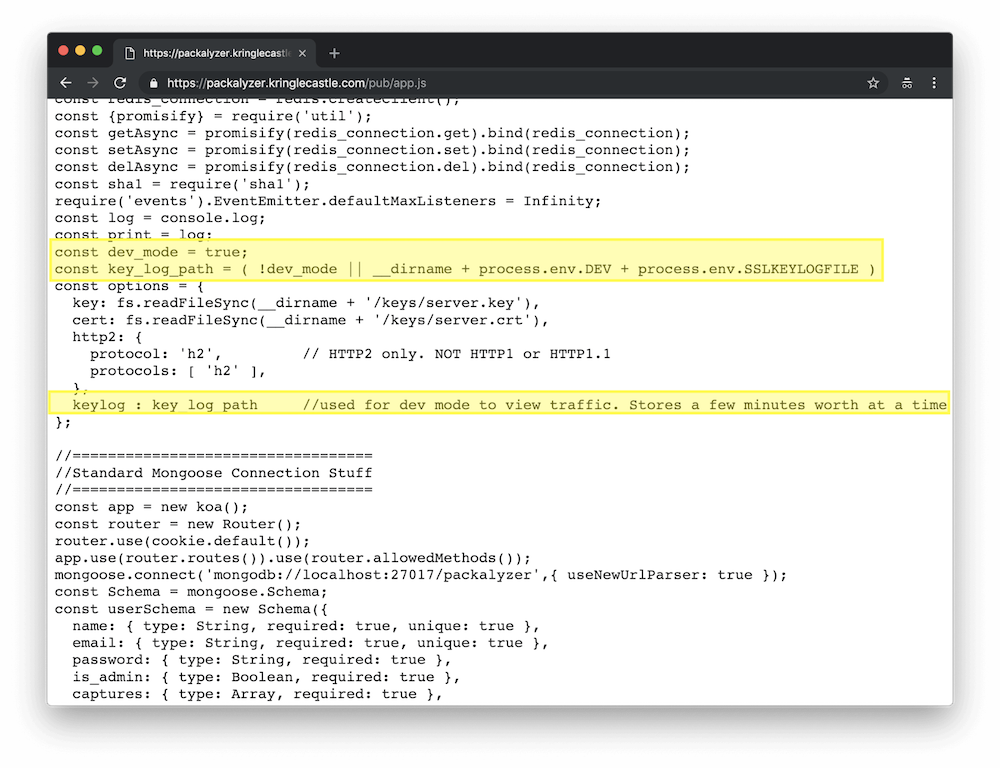The image size is (1000, 768).
Task: Click the EventEmitter.defaultMaxListeners line
Action: tap(328, 201)
